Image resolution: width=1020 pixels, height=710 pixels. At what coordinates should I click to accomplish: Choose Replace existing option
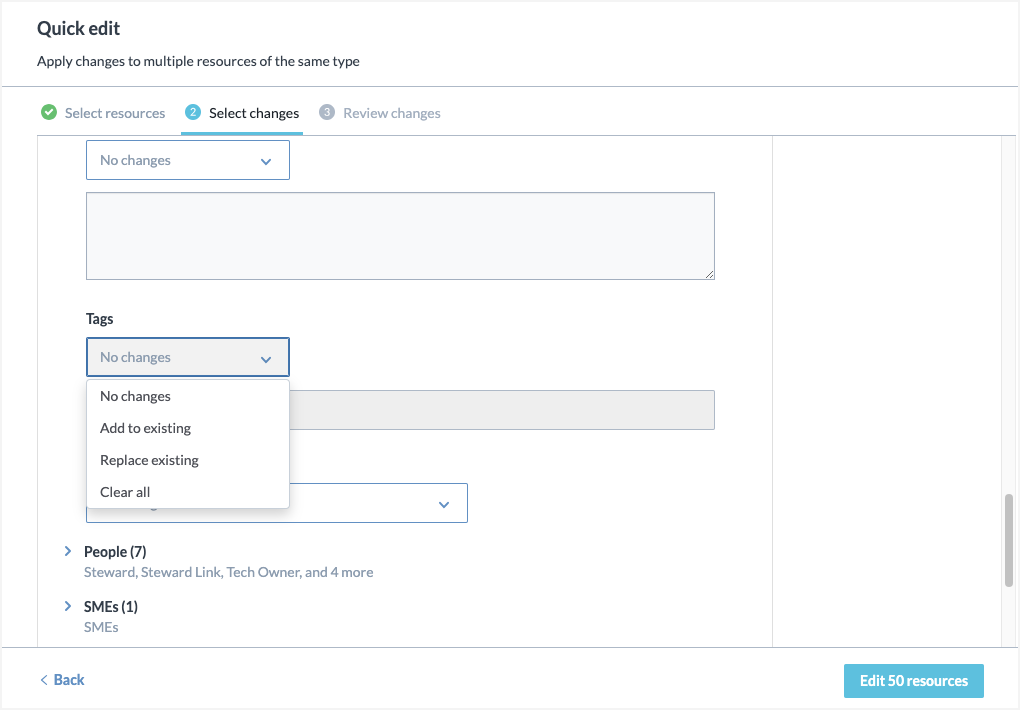(x=188, y=460)
